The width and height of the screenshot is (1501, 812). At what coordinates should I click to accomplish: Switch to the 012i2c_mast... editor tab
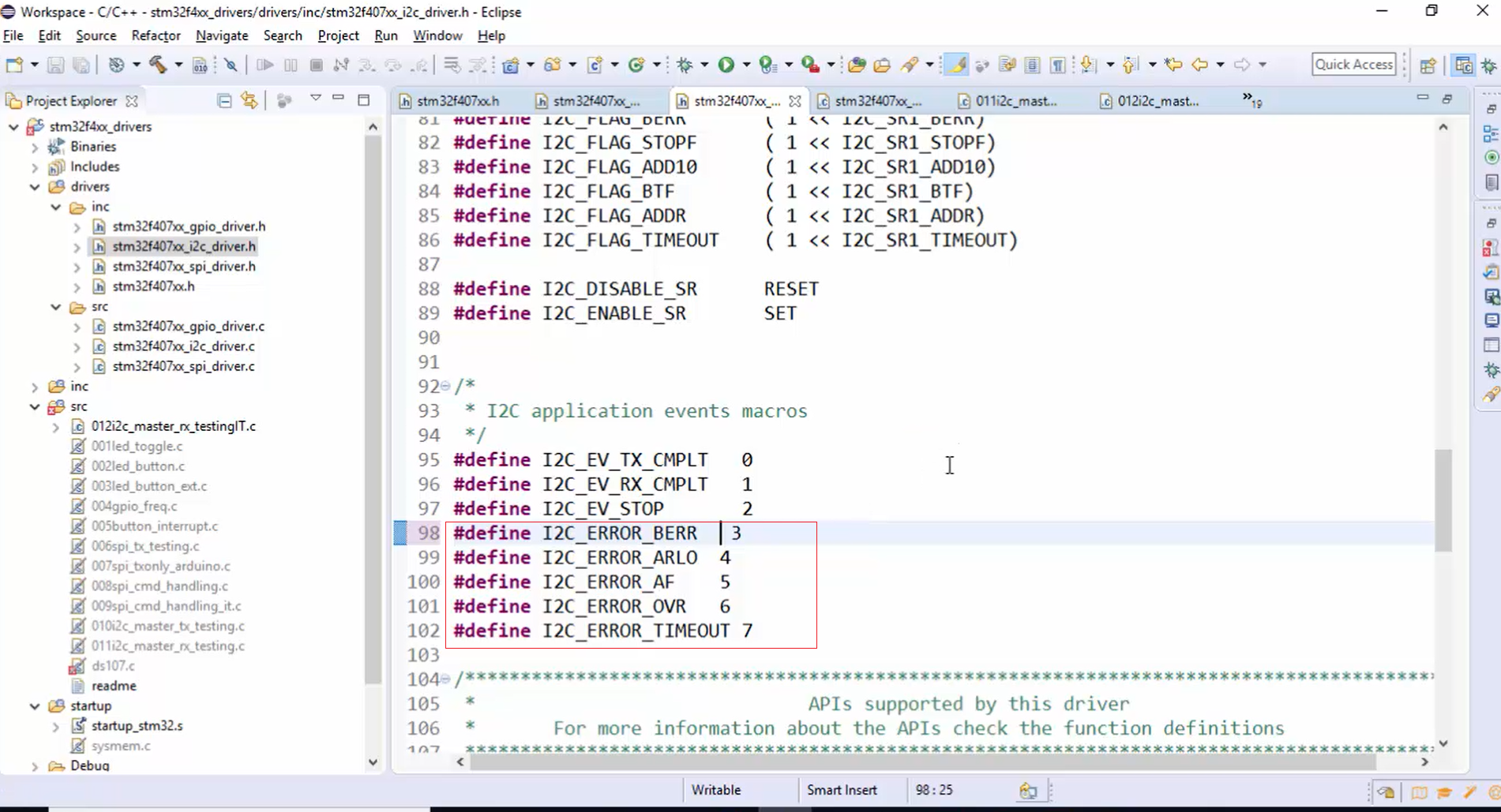click(1150, 101)
